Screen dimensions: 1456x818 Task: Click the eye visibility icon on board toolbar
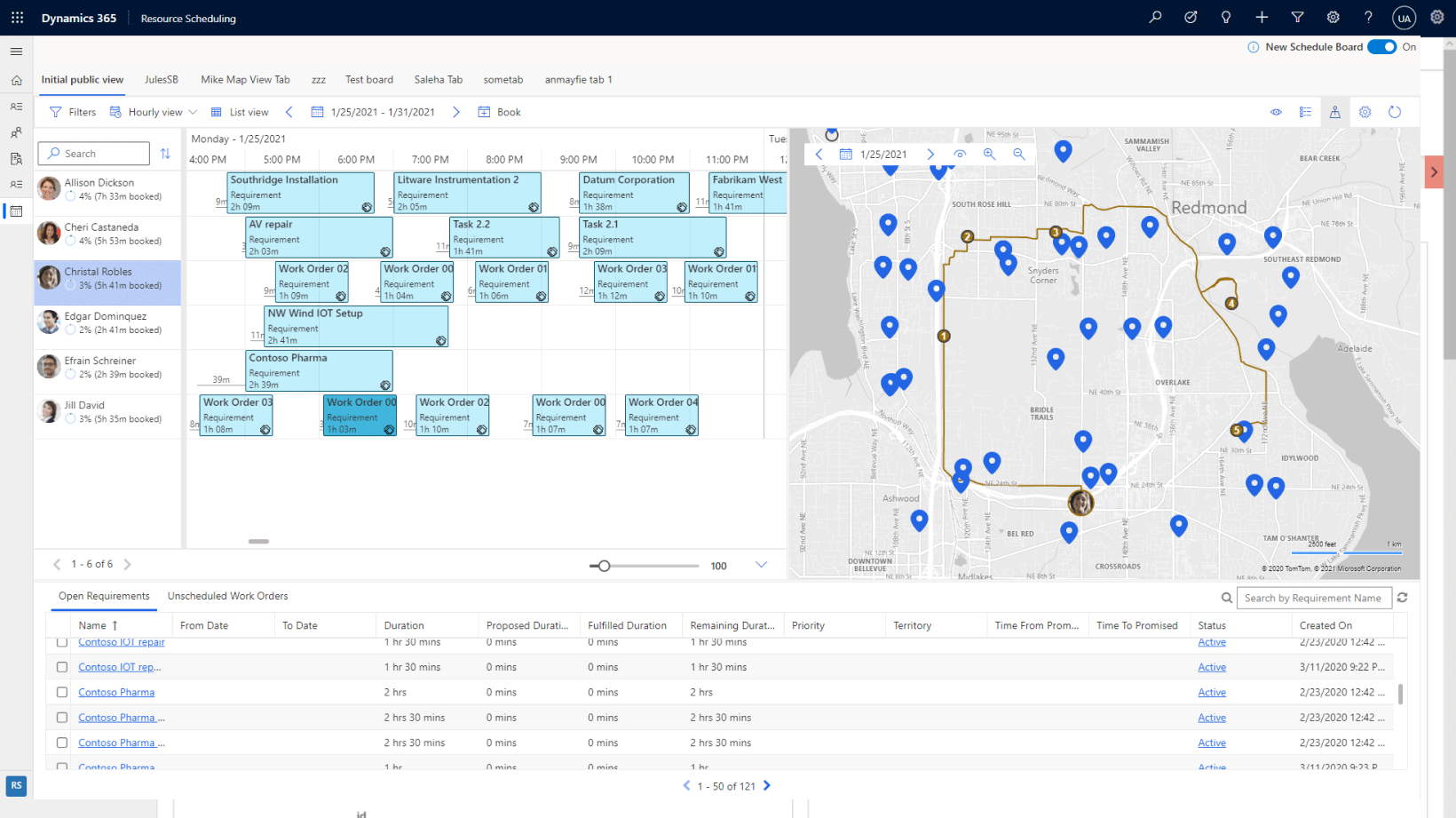1276,112
